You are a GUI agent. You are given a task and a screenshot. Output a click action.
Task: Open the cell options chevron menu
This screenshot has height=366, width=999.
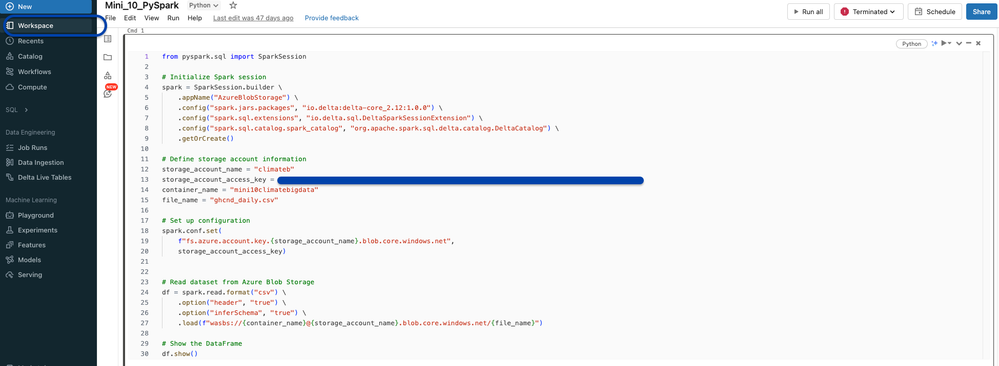pyautogui.click(x=959, y=43)
